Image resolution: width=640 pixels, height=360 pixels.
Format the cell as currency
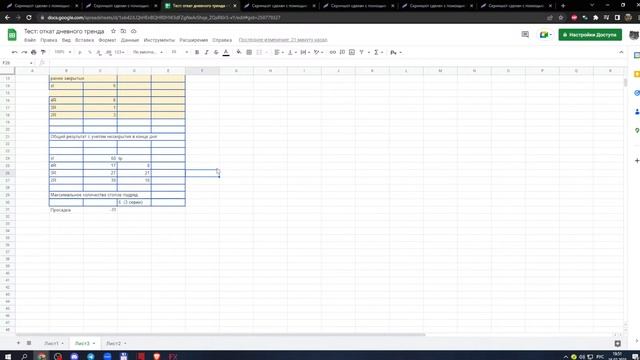coord(80,52)
